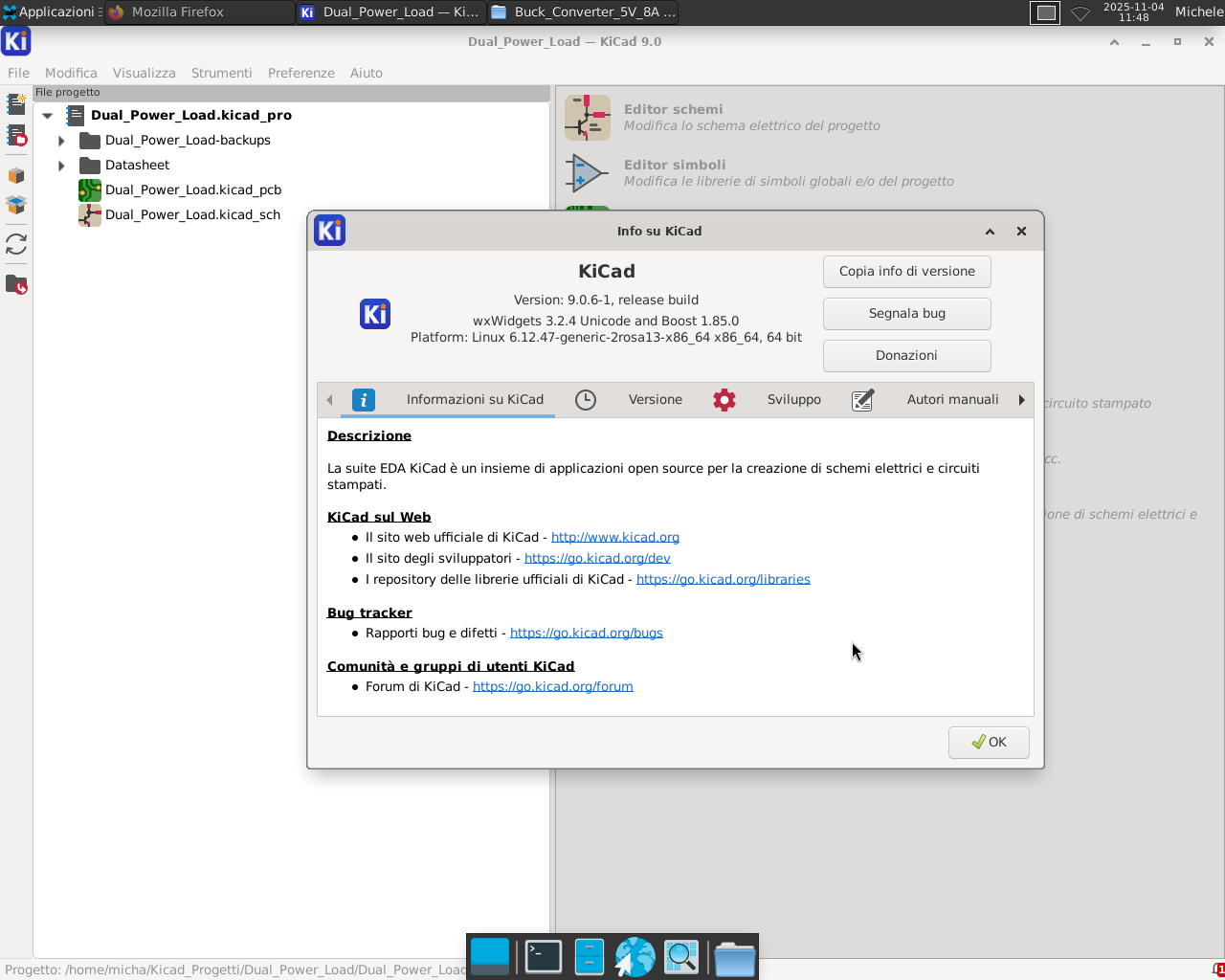Image resolution: width=1225 pixels, height=980 pixels.
Task: Launch the Editor simboli op-amp icon
Action: pos(588,173)
